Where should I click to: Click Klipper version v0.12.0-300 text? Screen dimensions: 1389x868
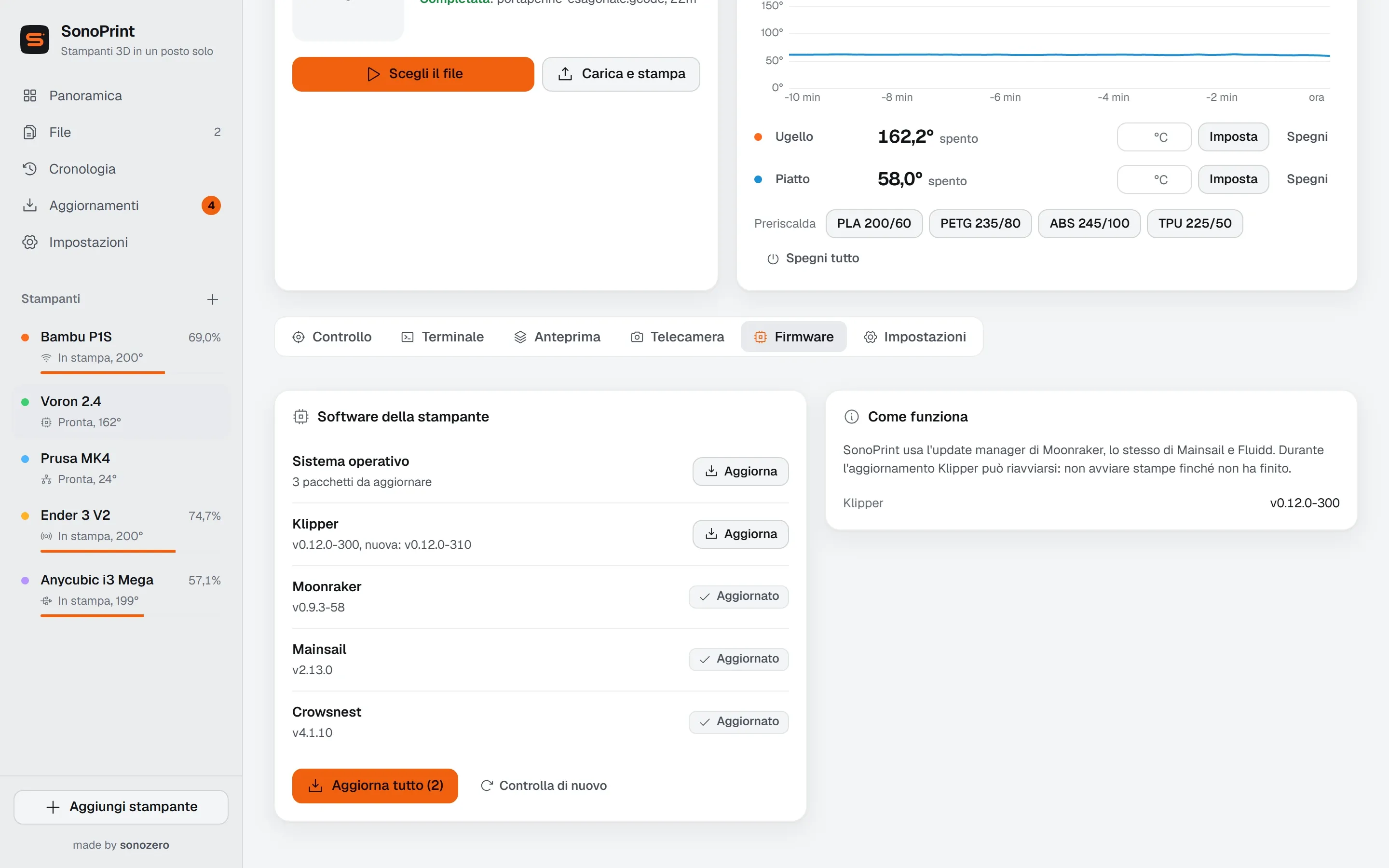coord(1305,503)
